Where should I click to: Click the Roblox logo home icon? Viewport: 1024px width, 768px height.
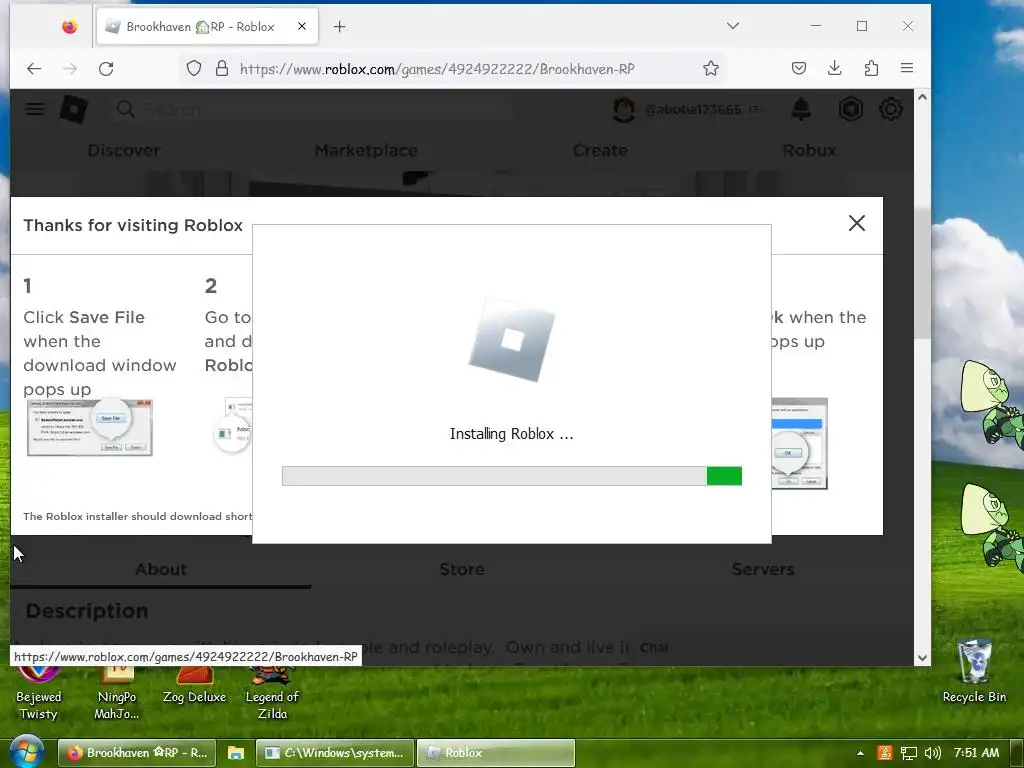[73, 109]
